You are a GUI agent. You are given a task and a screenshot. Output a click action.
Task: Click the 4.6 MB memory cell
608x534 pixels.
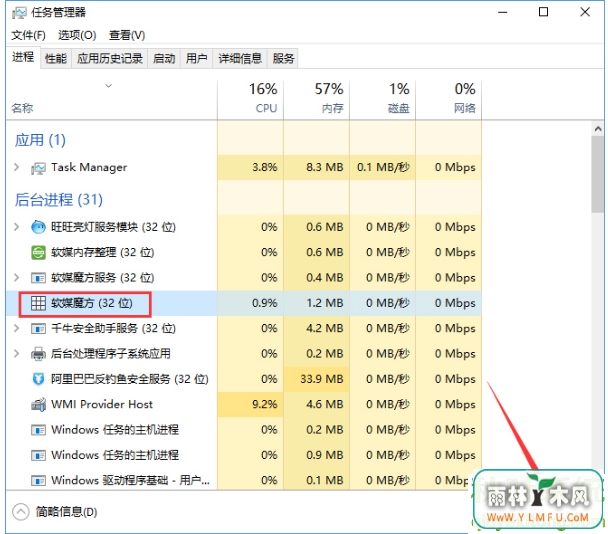tap(316, 404)
